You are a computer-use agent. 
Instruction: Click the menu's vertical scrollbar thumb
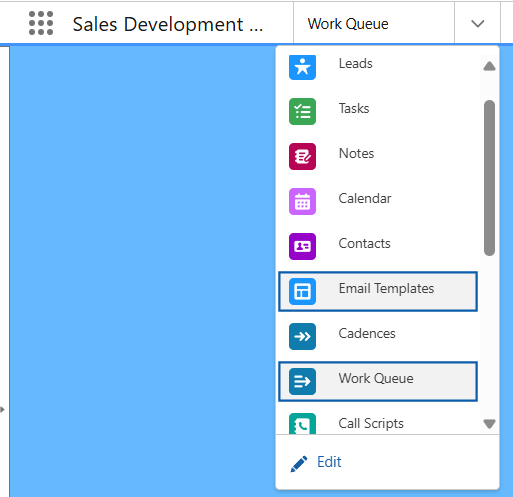(489, 178)
